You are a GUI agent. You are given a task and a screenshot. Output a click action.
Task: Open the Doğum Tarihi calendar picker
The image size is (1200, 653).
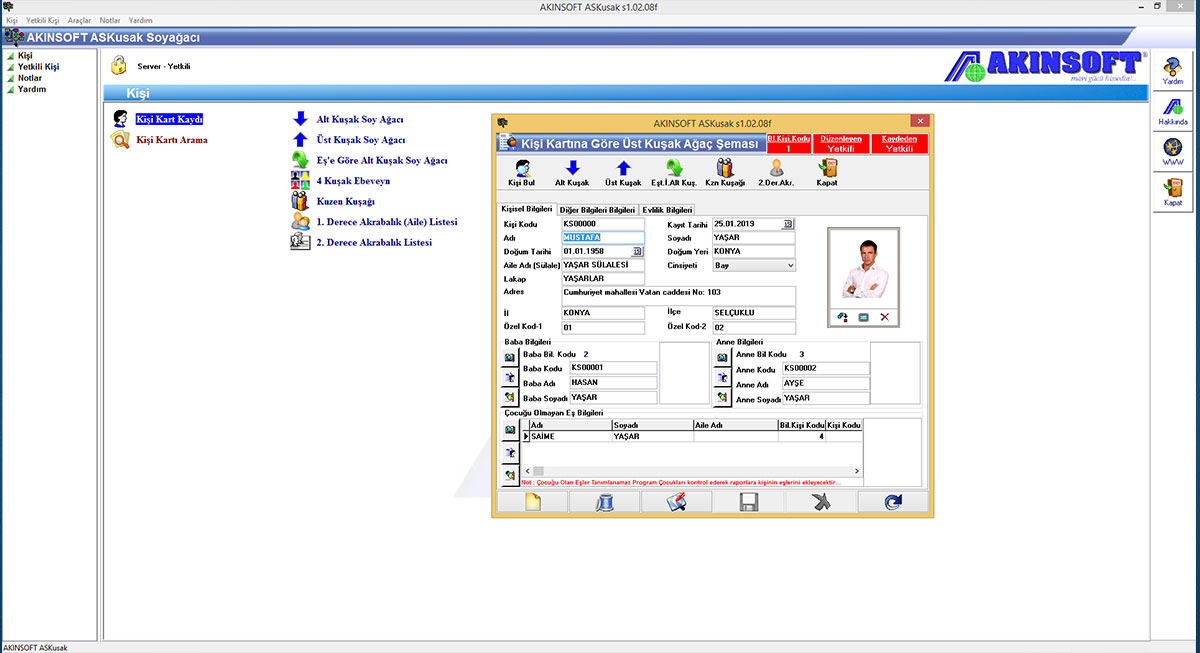637,252
